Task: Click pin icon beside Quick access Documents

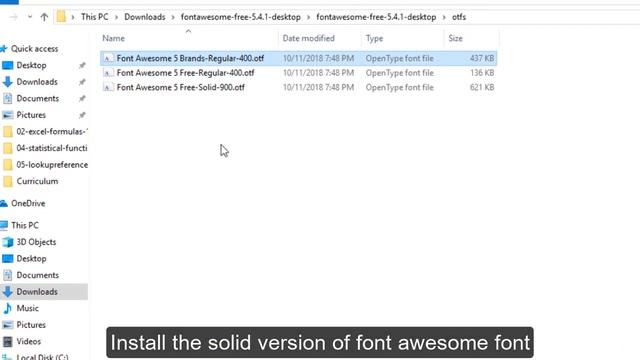Action: pyautogui.click(x=82, y=98)
